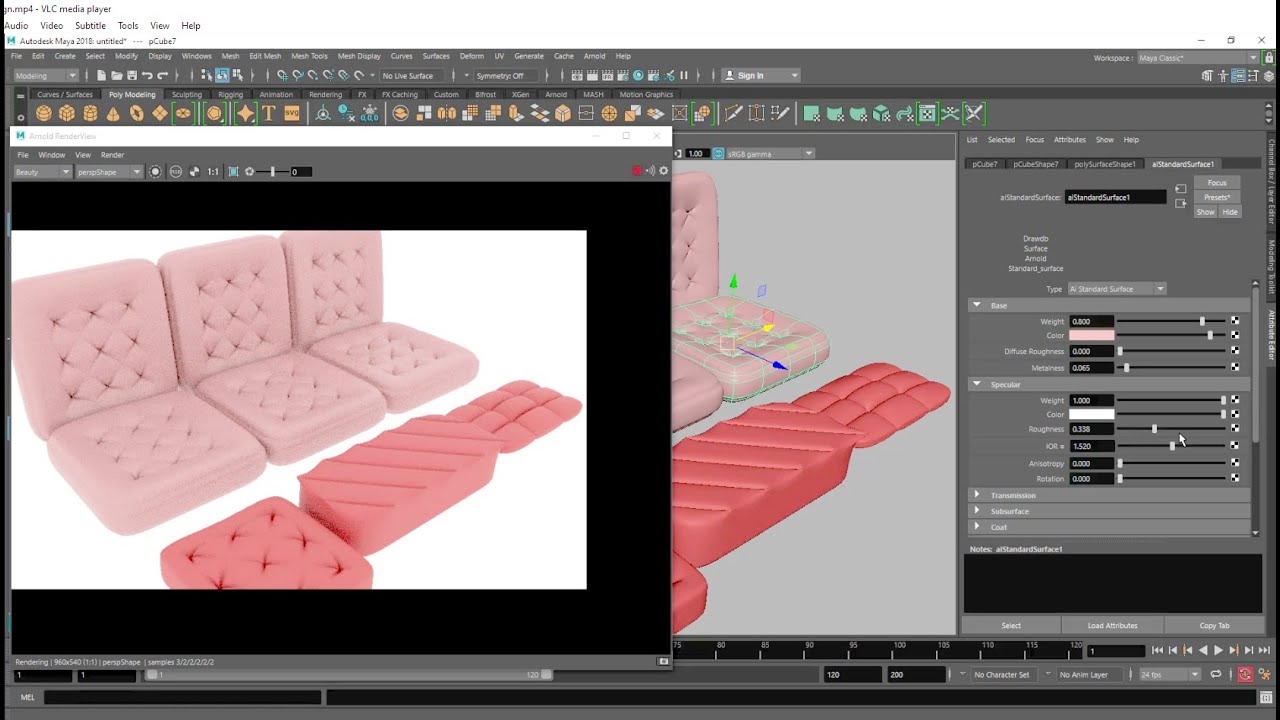Toggle the loop playback icon
The image size is (1280, 720).
click(1216, 675)
